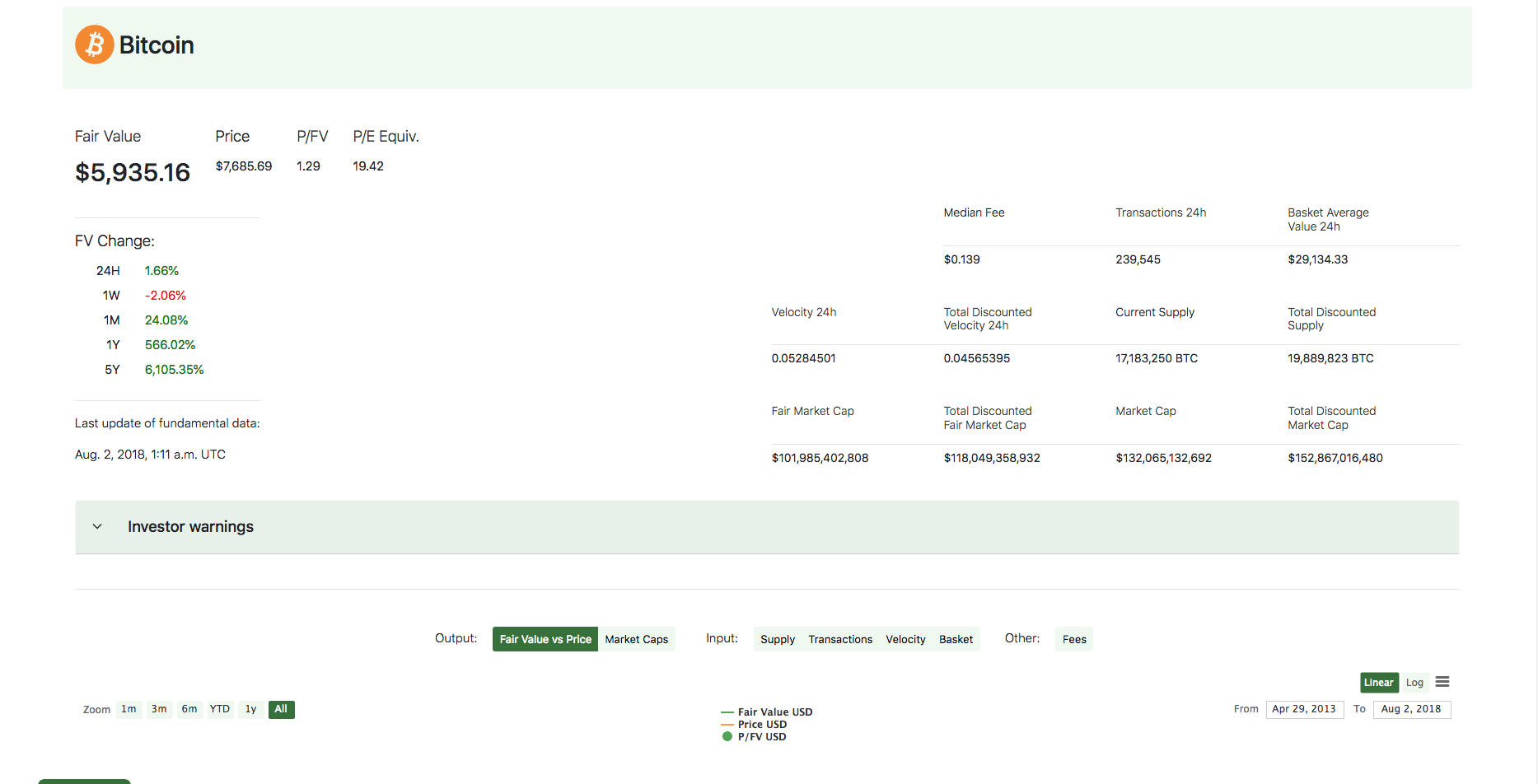Viewport: 1538px width, 784px height.
Task: Click discounted fair cap $118,049,358,932
Action: point(993,458)
